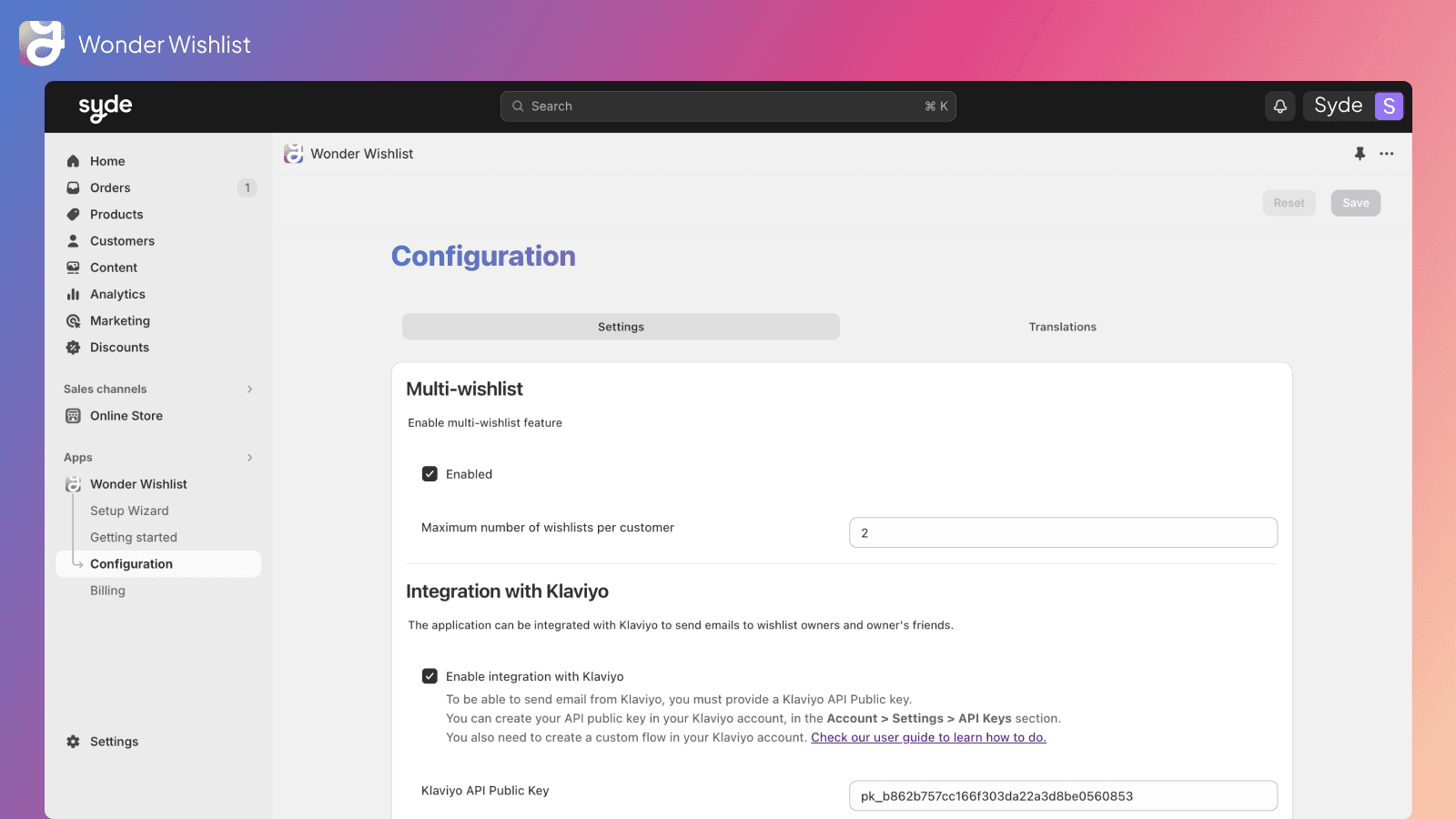Select the Settings tab
1456x819 pixels.
click(x=621, y=327)
